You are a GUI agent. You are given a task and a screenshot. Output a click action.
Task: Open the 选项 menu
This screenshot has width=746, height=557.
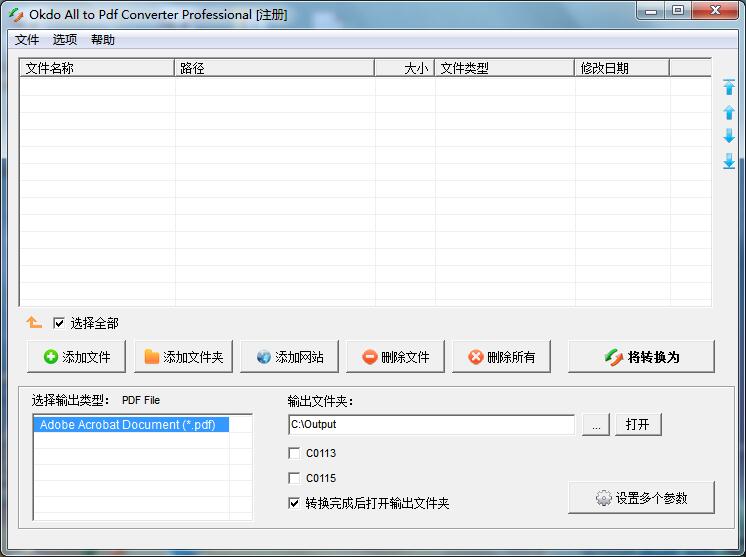click(65, 39)
